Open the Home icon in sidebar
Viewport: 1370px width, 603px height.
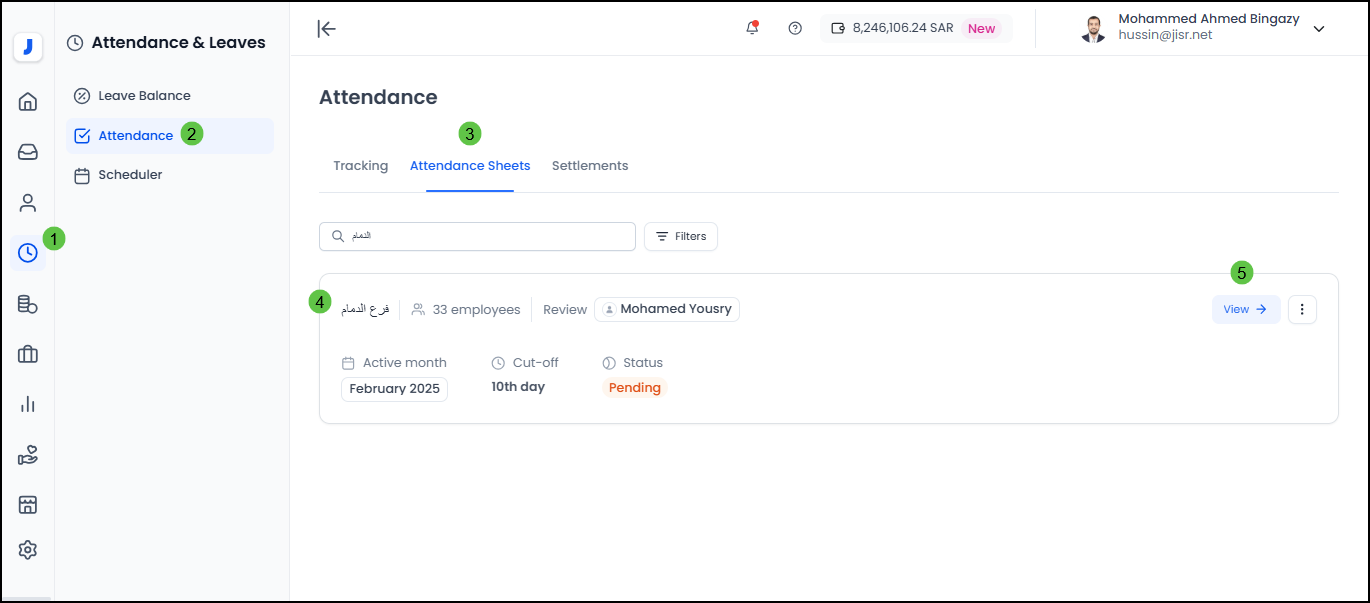(28, 101)
